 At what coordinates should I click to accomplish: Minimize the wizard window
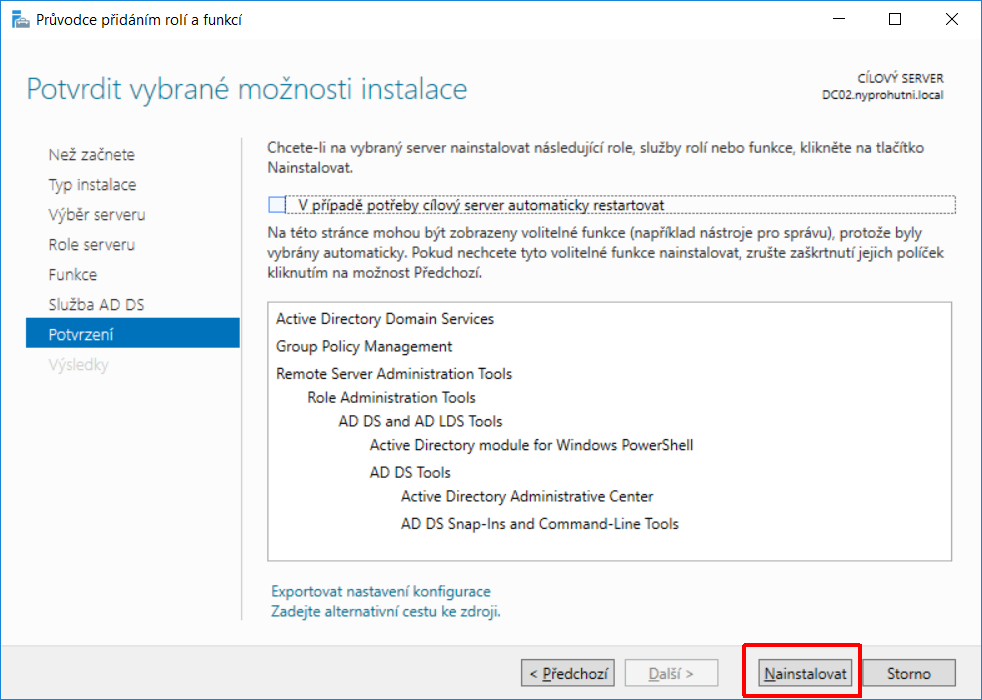click(x=839, y=19)
